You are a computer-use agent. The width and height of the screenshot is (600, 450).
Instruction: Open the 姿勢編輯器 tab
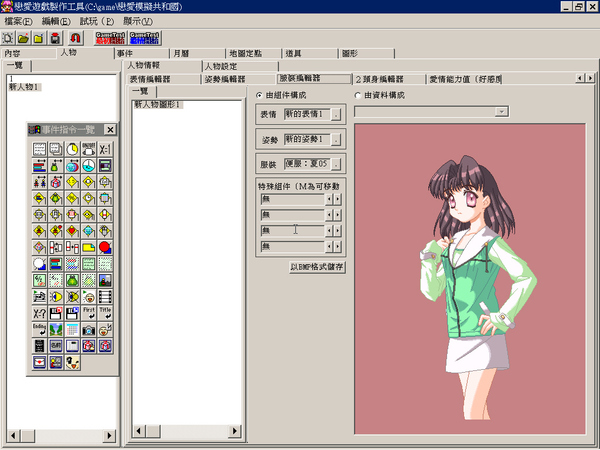[x=238, y=79]
